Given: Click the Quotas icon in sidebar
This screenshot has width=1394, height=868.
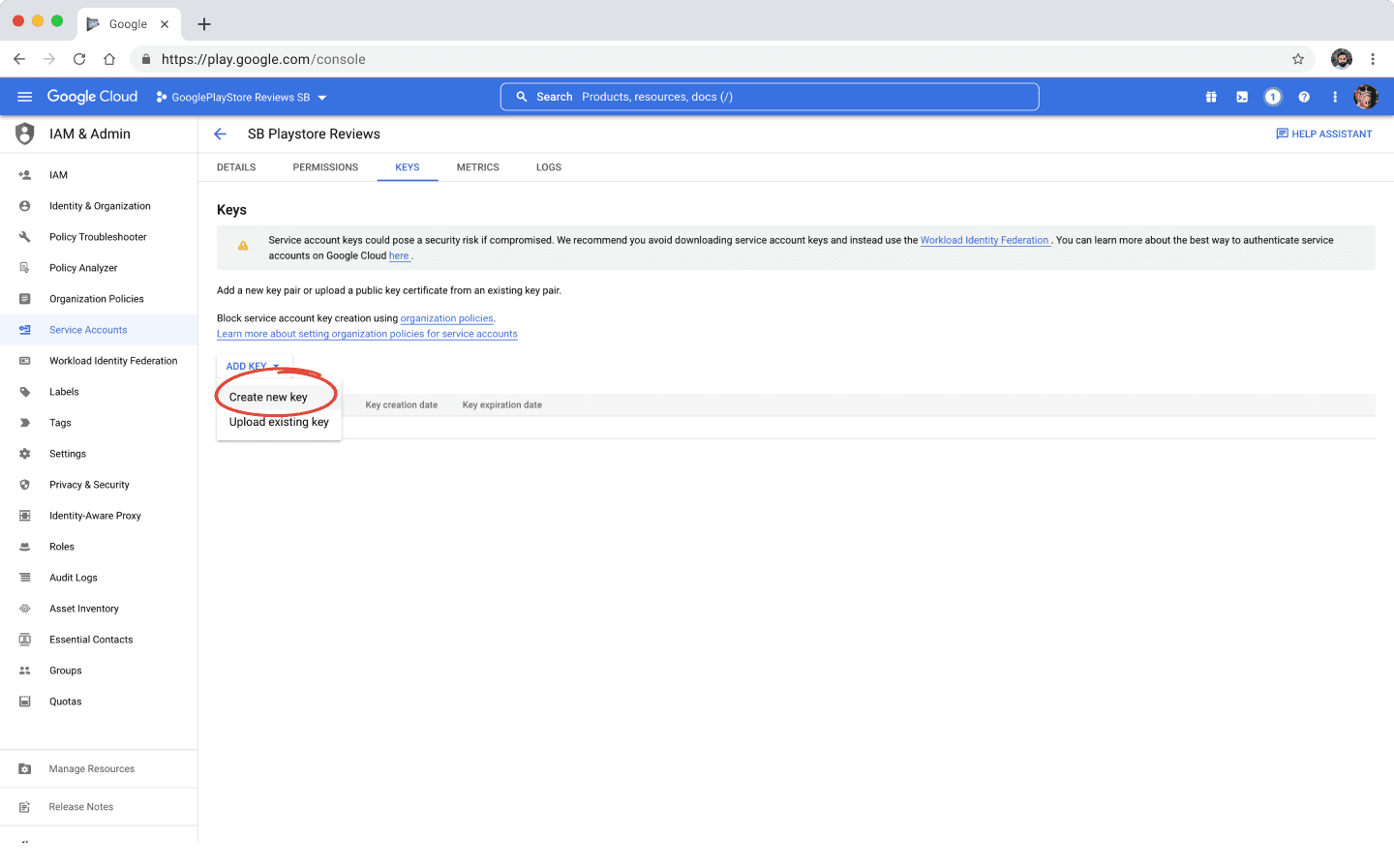Looking at the screenshot, I should [25, 702].
